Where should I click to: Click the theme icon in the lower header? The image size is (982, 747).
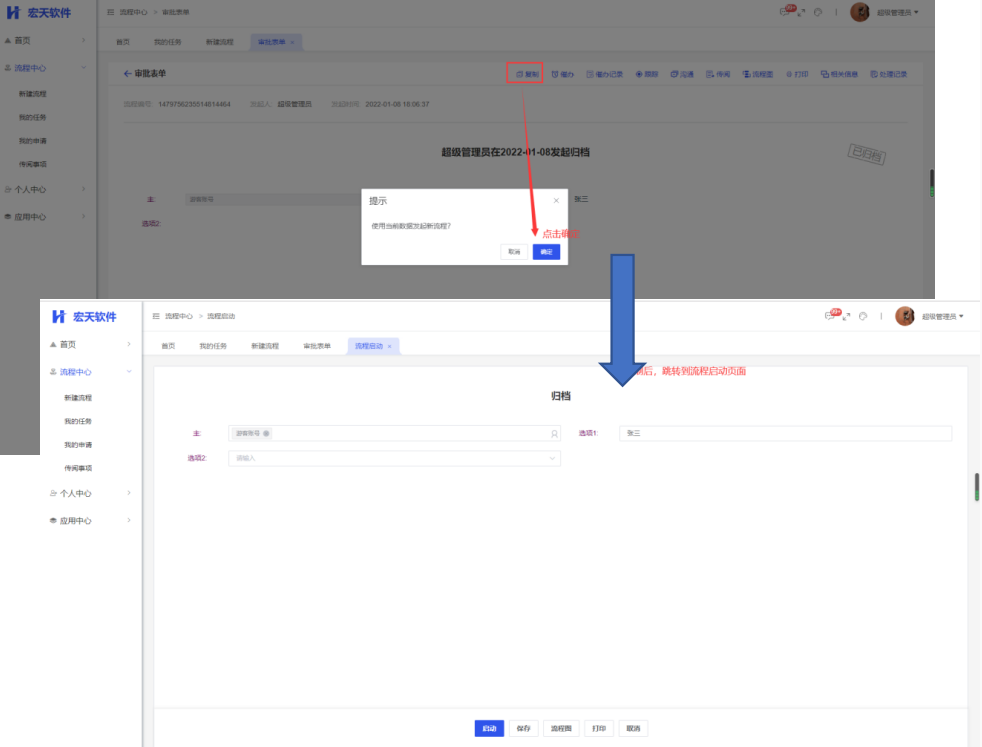[863, 316]
